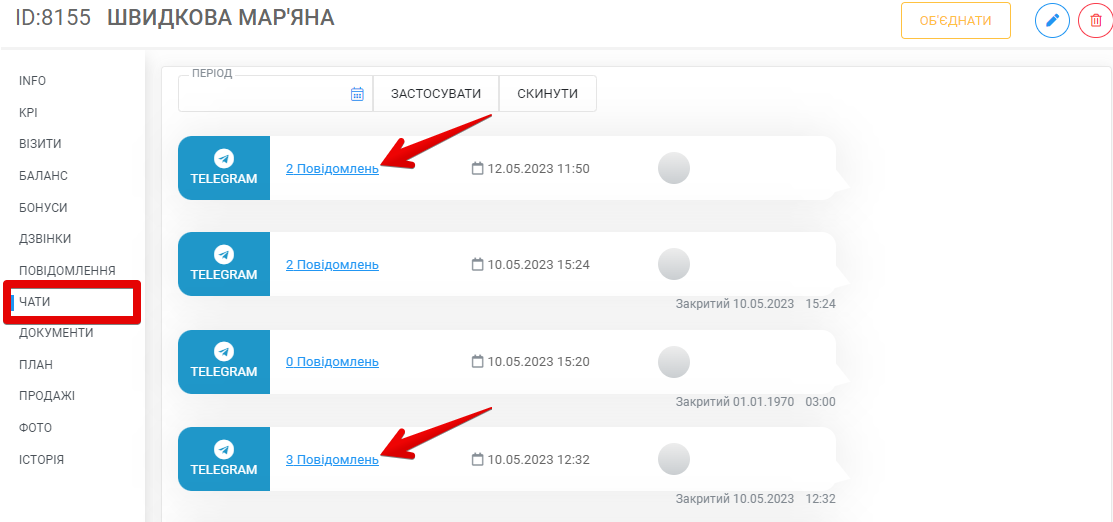Open the 0 Повідомлень link
1113x522 pixels.
point(332,361)
